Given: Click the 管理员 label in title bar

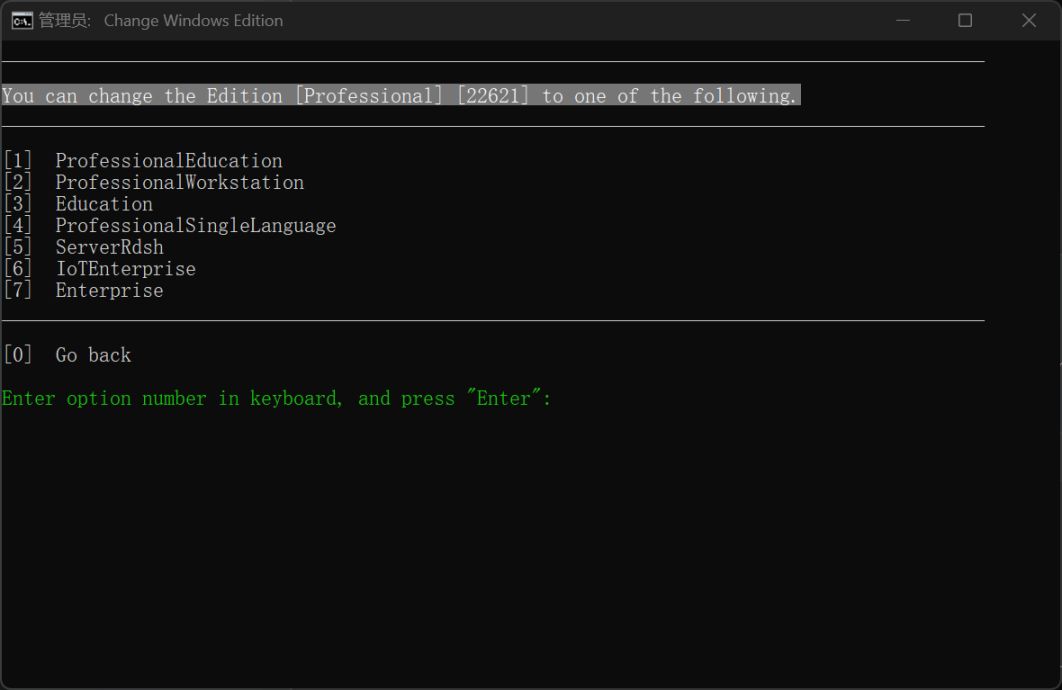Looking at the screenshot, I should coord(64,20).
